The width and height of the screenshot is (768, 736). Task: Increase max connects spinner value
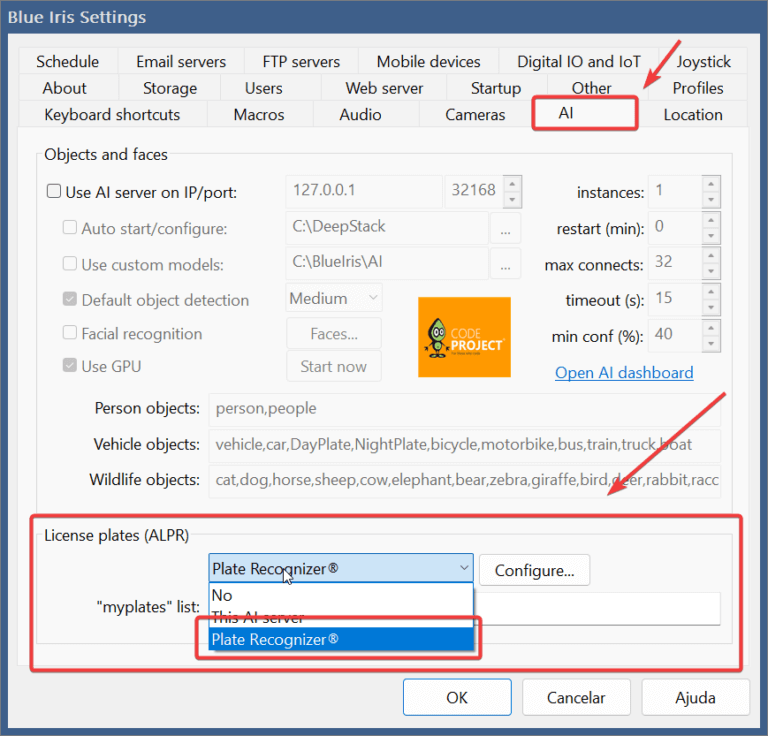click(711, 256)
